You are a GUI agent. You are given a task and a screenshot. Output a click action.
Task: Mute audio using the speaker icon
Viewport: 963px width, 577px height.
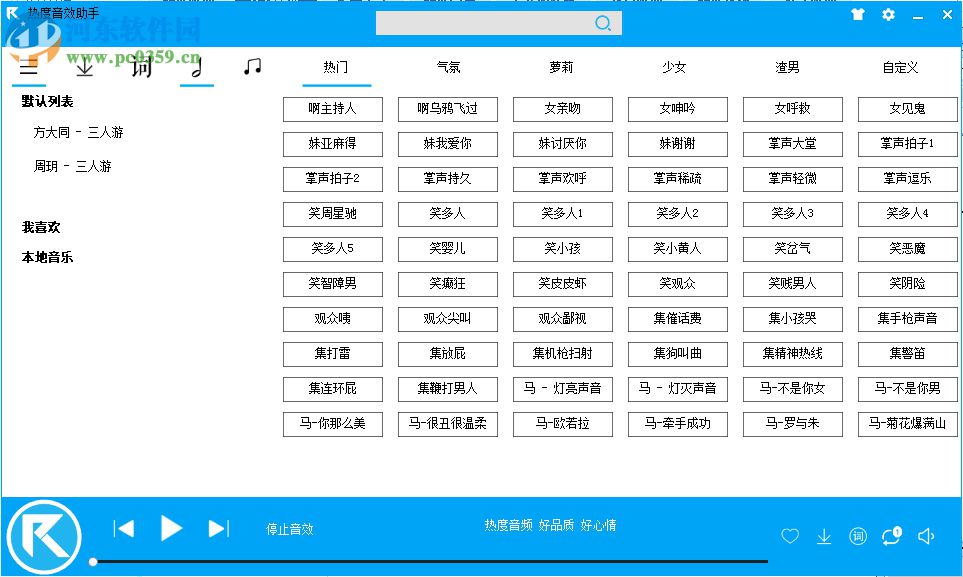click(x=926, y=536)
